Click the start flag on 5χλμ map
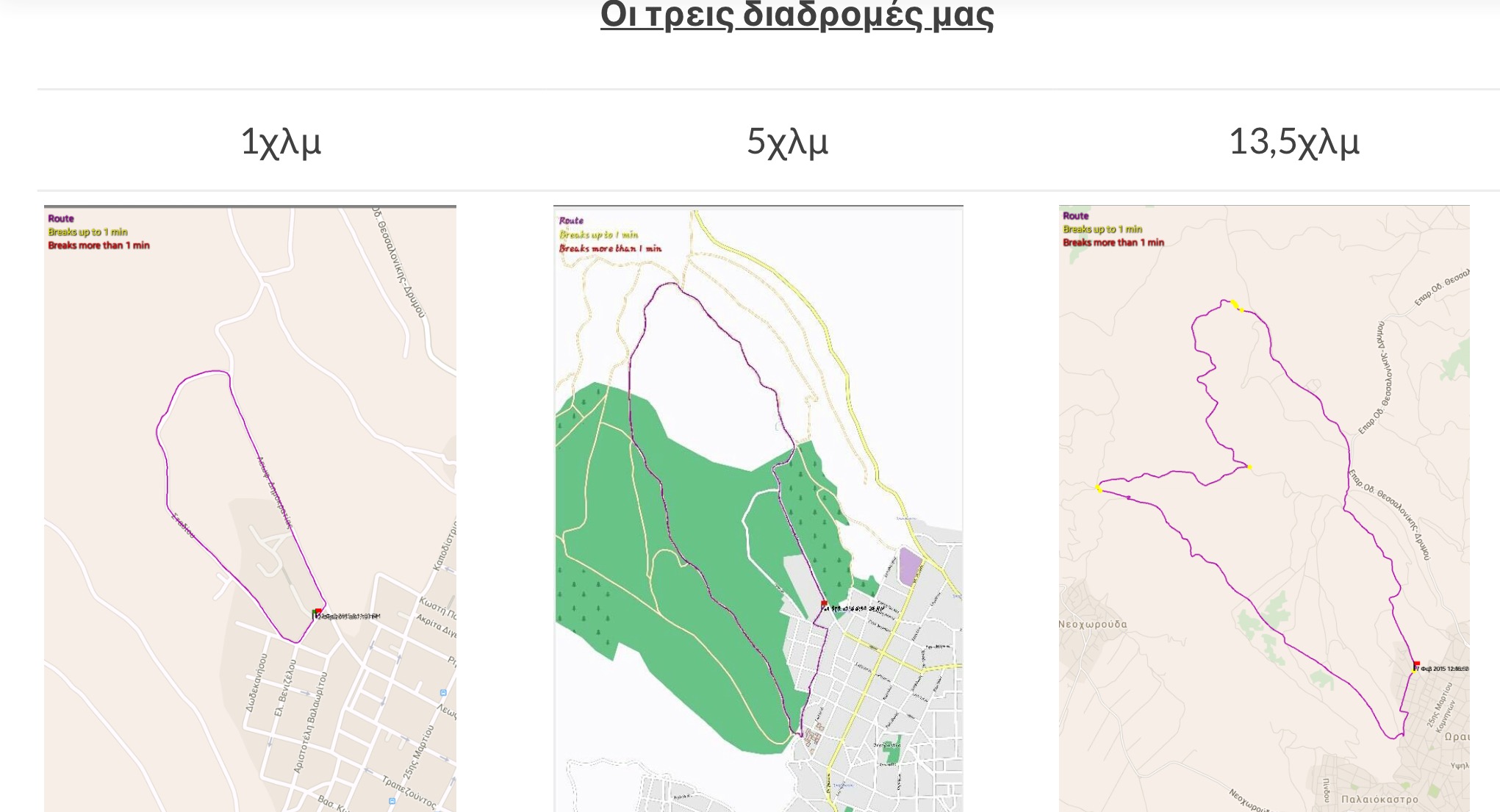The width and height of the screenshot is (1500, 812). [x=824, y=605]
